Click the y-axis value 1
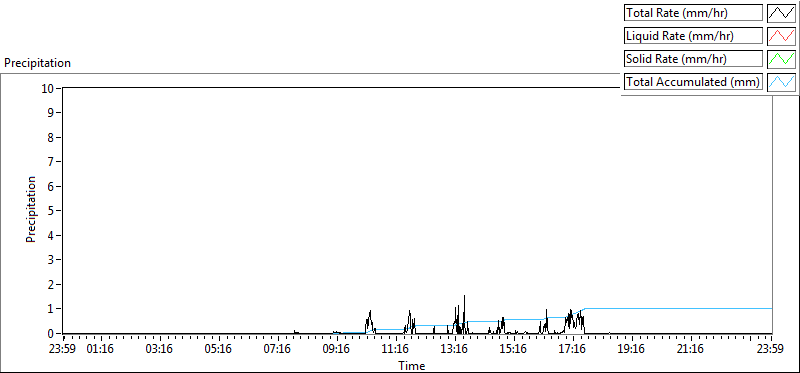This screenshot has height=373, width=800. 52,309
